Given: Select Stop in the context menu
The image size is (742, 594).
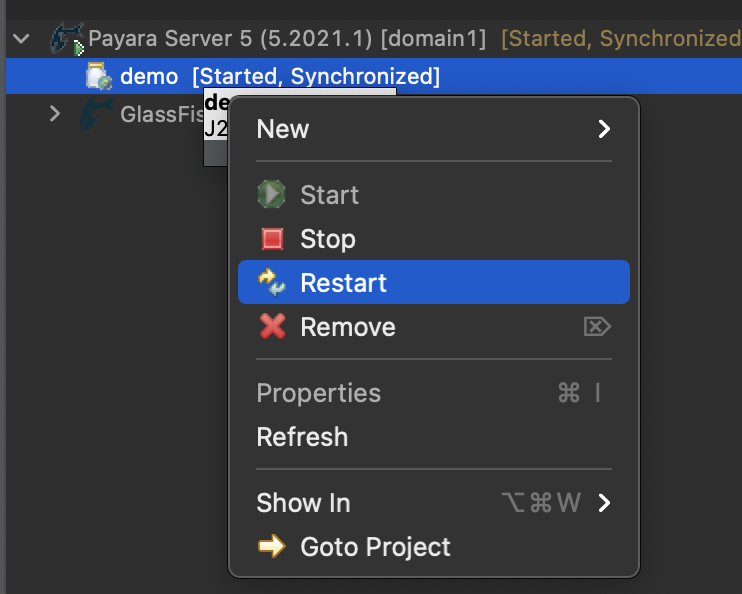Looking at the screenshot, I should [x=328, y=239].
